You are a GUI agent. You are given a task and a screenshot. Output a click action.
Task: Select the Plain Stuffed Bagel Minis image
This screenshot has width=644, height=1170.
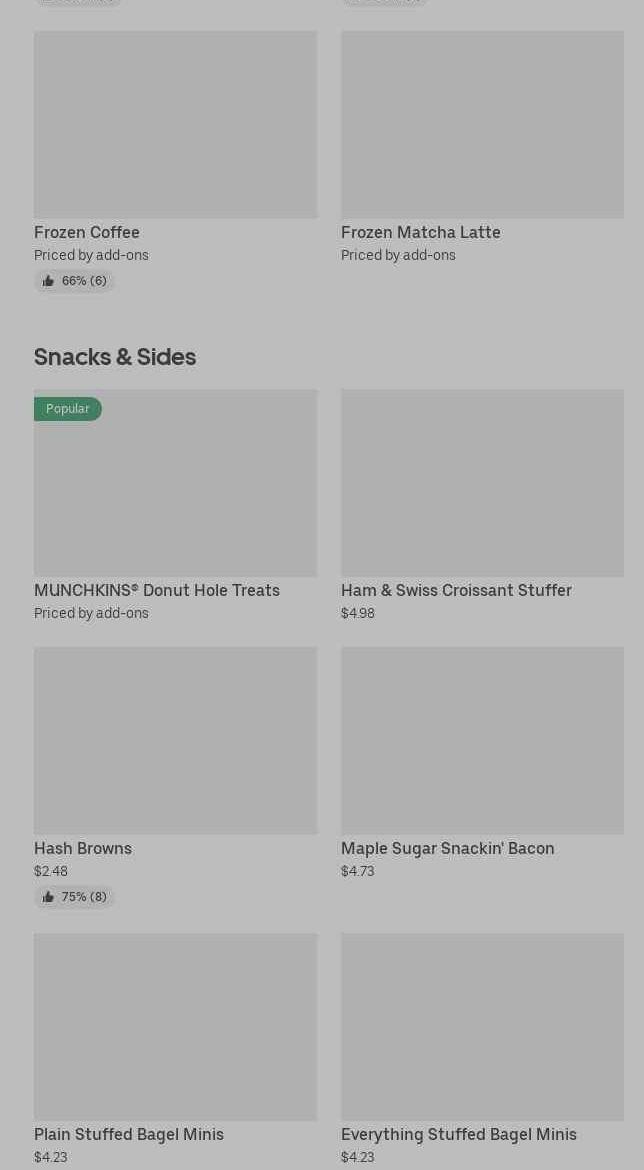click(175, 1027)
